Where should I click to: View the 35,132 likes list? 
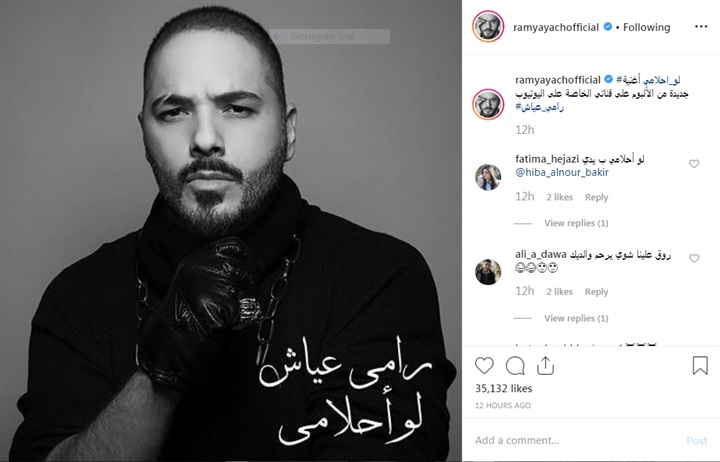[504, 389]
